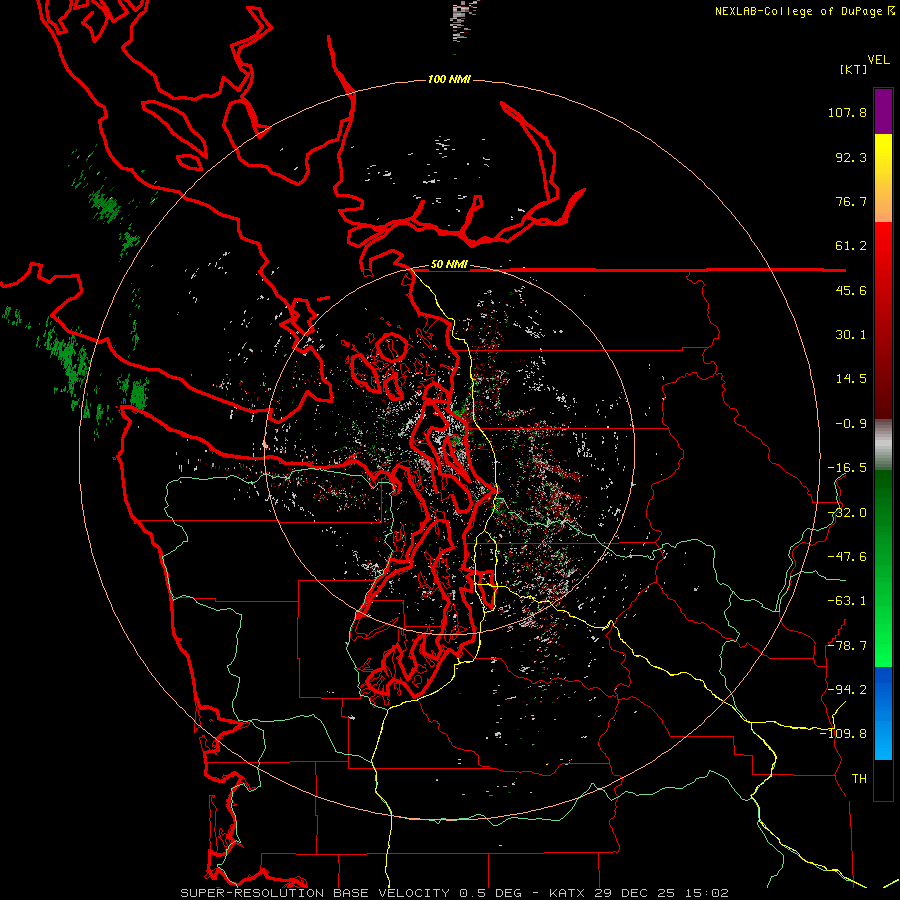Select the green segment of the color bar
Image resolution: width=900 pixels, height=900 pixels.
coord(883,568)
